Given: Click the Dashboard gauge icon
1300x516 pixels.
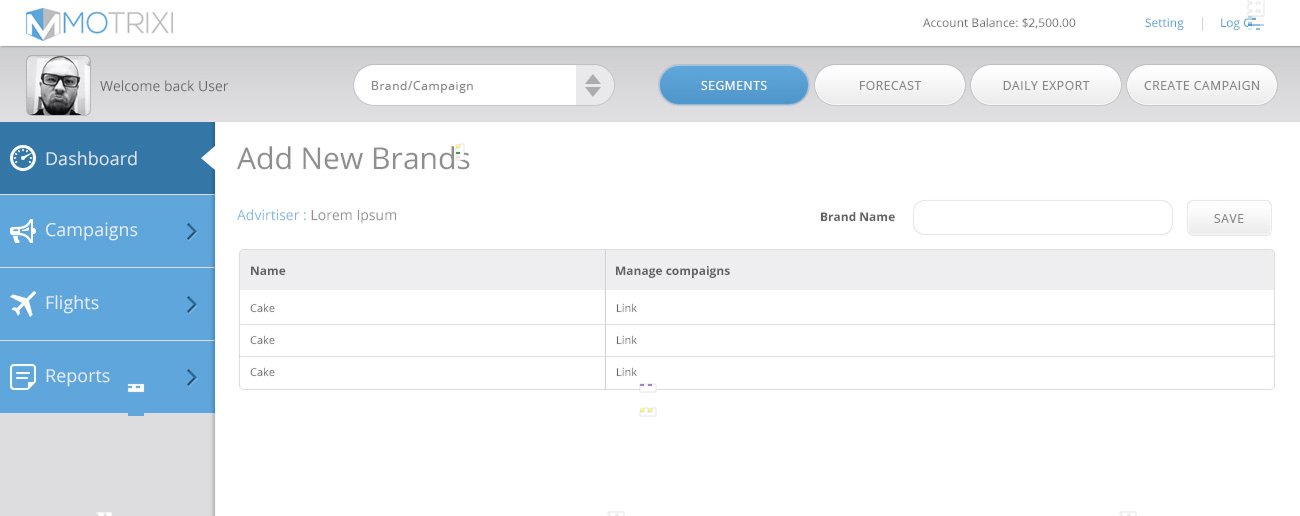Looking at the screenshot, I should [23, 158].
